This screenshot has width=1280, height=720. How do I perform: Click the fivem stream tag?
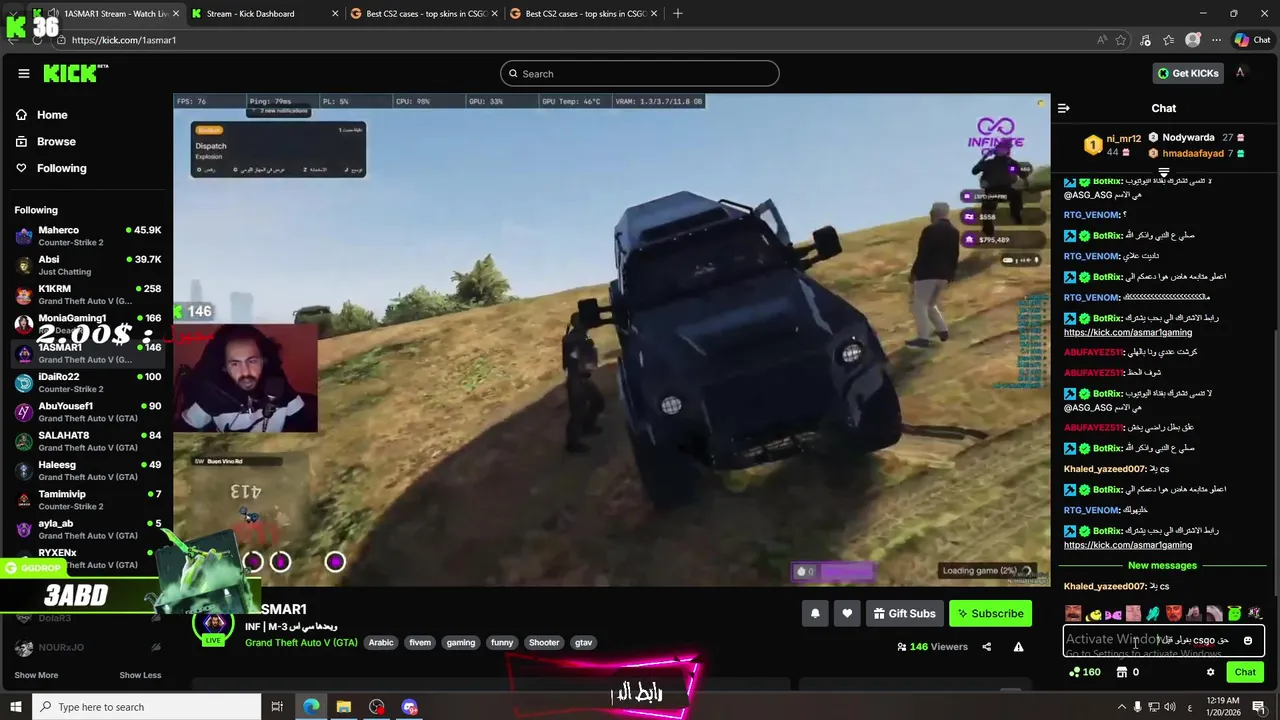420,643
